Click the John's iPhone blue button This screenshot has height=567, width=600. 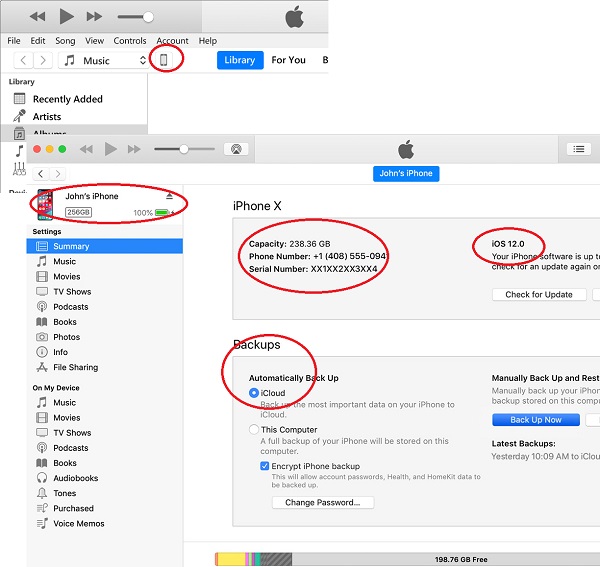pyautogui.click(x=406, y=174)
